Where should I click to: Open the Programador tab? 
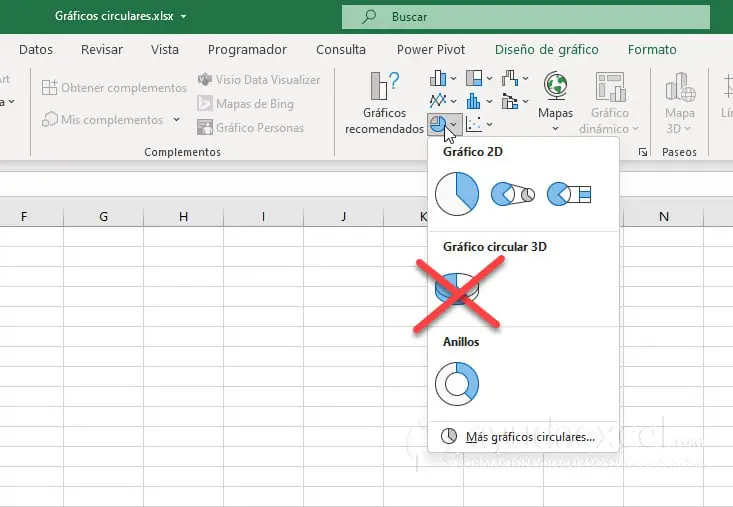[247, 49]
